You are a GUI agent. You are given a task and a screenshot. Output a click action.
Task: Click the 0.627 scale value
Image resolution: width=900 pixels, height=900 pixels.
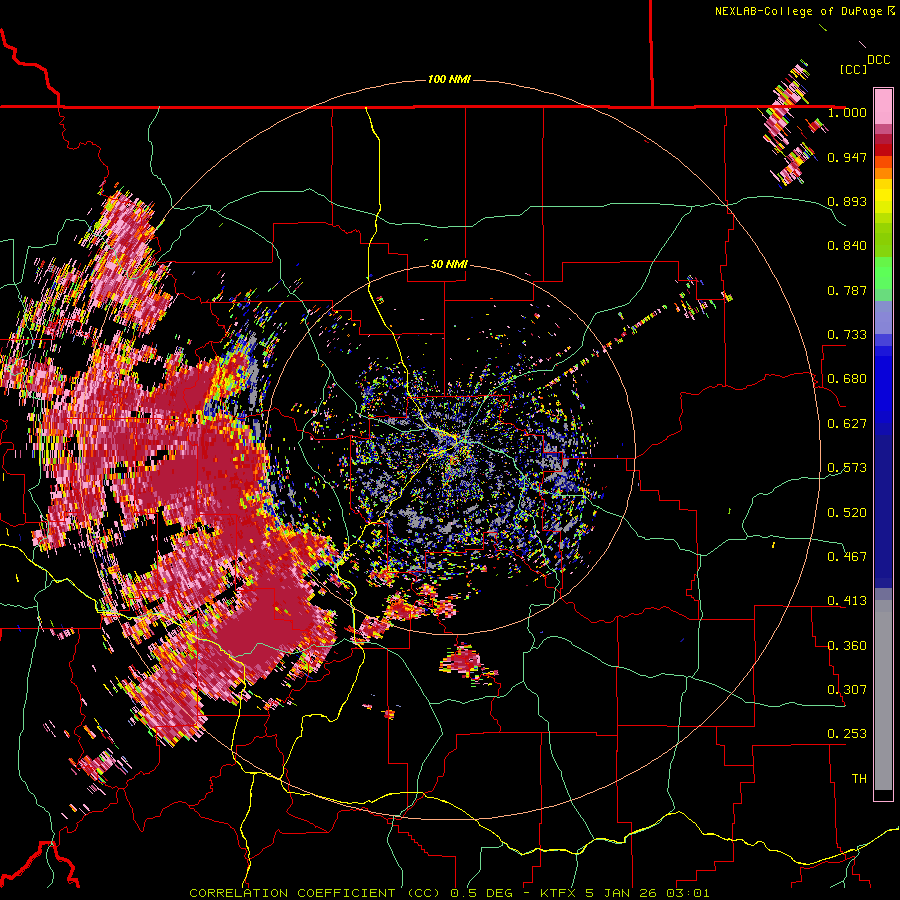(847, 423)
